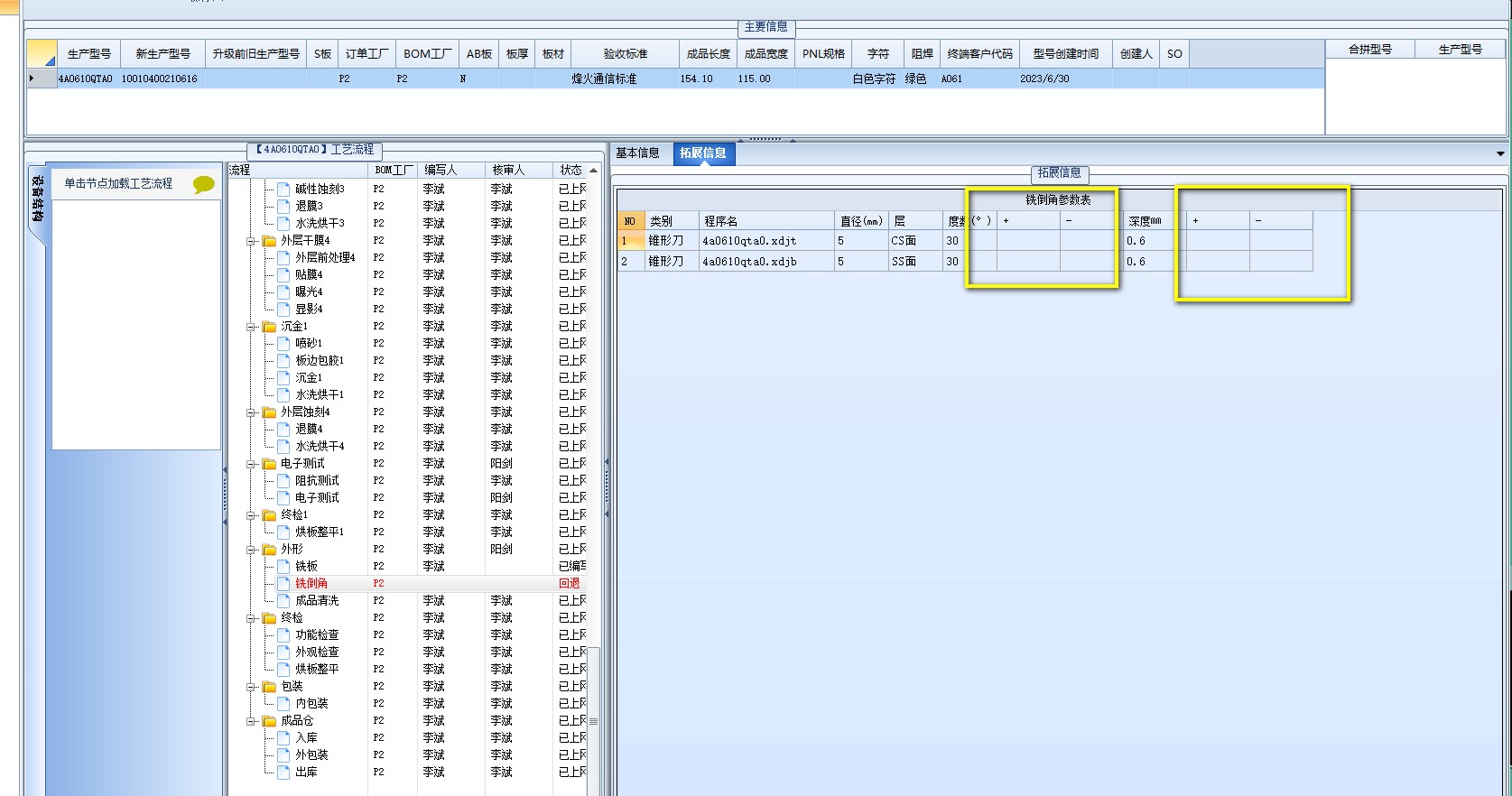Image resolution: width=1512 pixels, height=796 pixels.
Task: Click the folder icon of 外层干膜4
Action: tap(269, 241)
